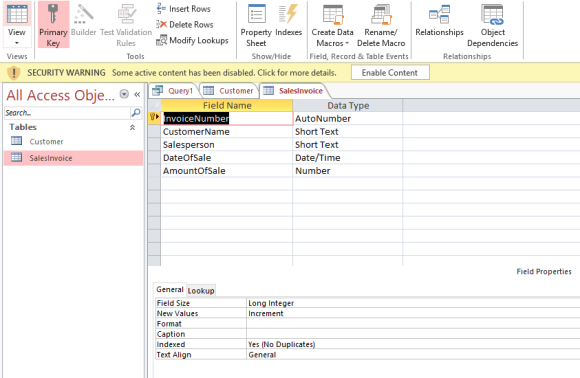Click Insert Rows
The width and height of the screenshot is (580, 378).
183,9
